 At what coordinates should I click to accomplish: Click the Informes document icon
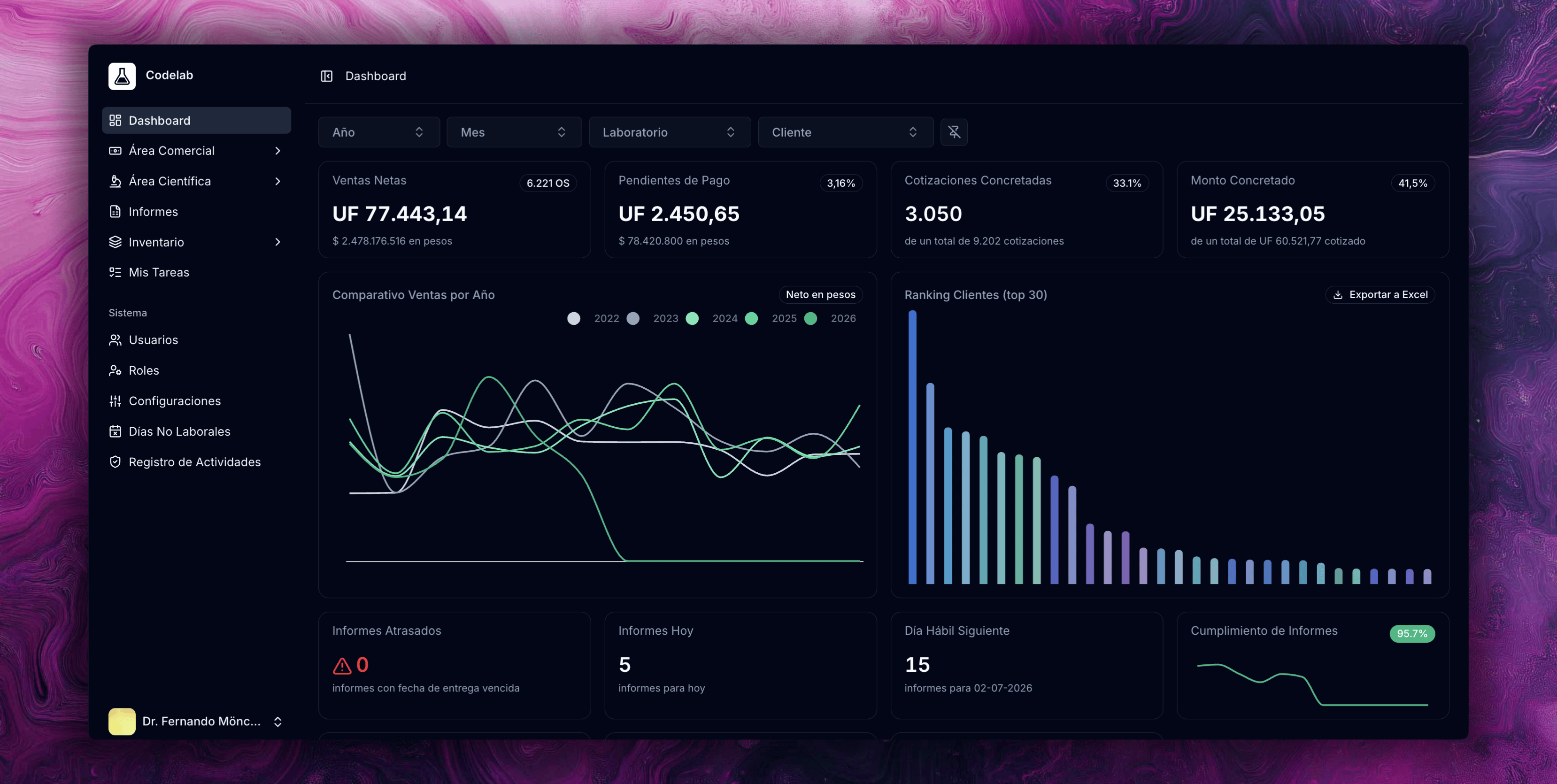[115, 212]
